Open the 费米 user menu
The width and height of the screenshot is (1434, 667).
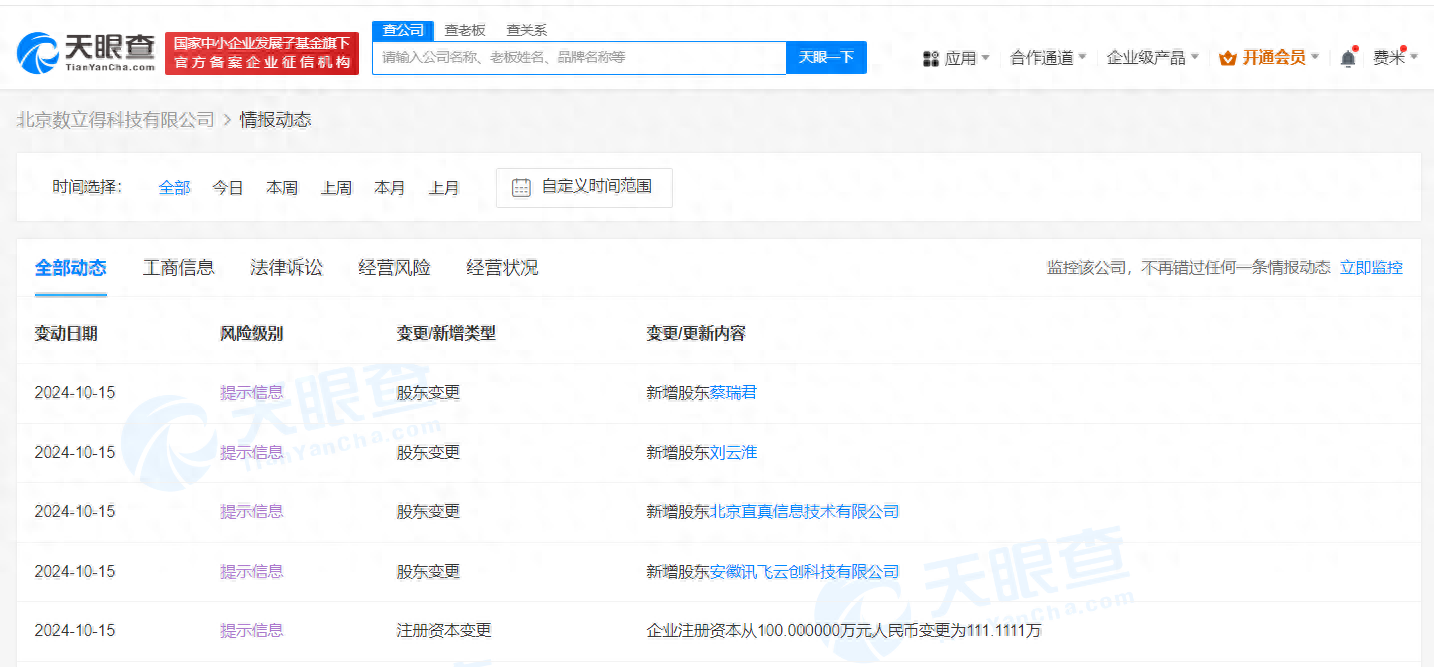tap(1395, 58)
